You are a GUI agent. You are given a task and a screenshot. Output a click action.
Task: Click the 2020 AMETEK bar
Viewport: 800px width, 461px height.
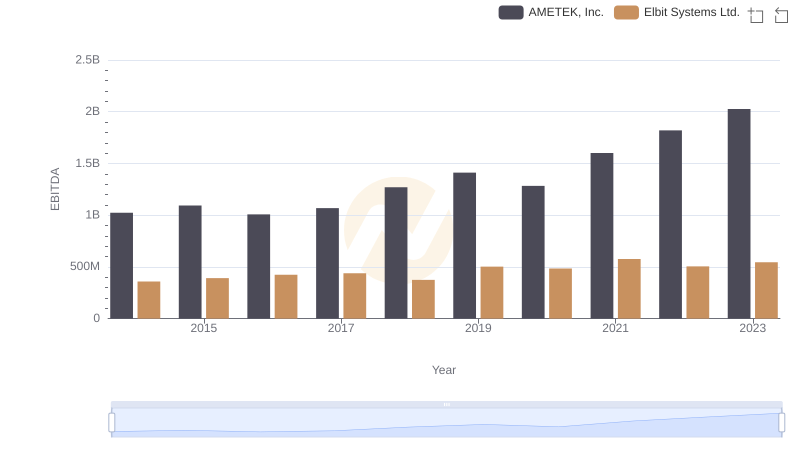click(x=533, y=252)
